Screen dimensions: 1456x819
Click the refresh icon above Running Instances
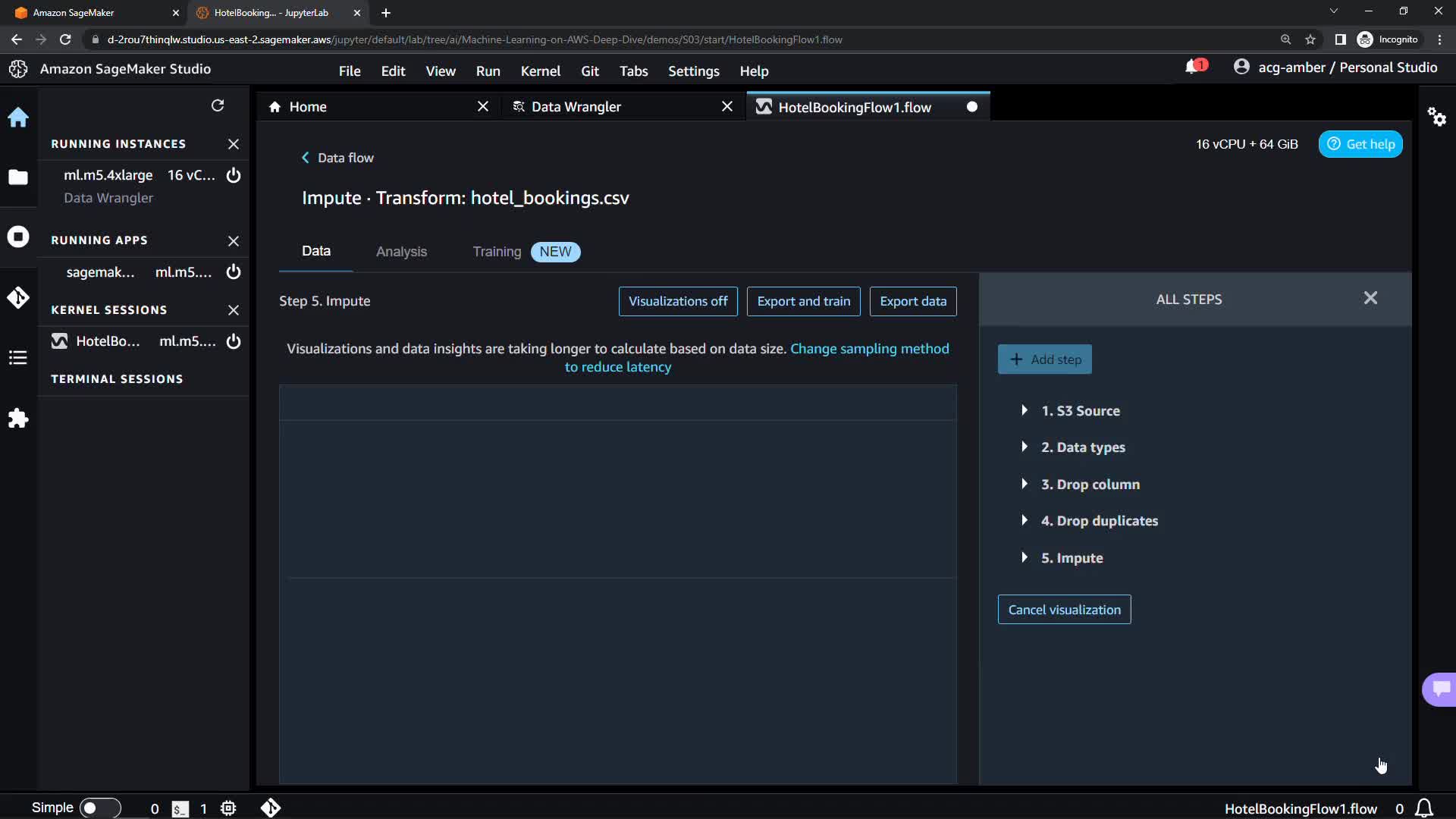(x=218, y=105)
